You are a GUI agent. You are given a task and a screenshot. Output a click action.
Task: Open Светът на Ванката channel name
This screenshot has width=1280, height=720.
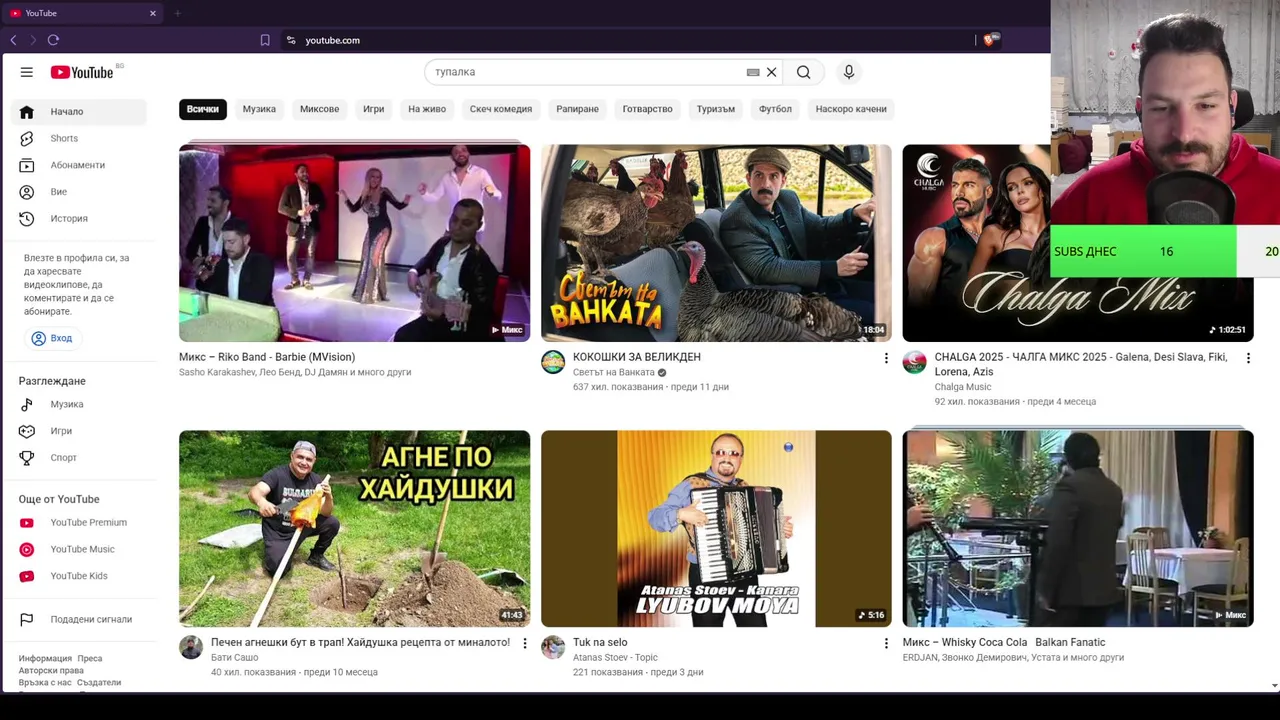tap(613, 372)
